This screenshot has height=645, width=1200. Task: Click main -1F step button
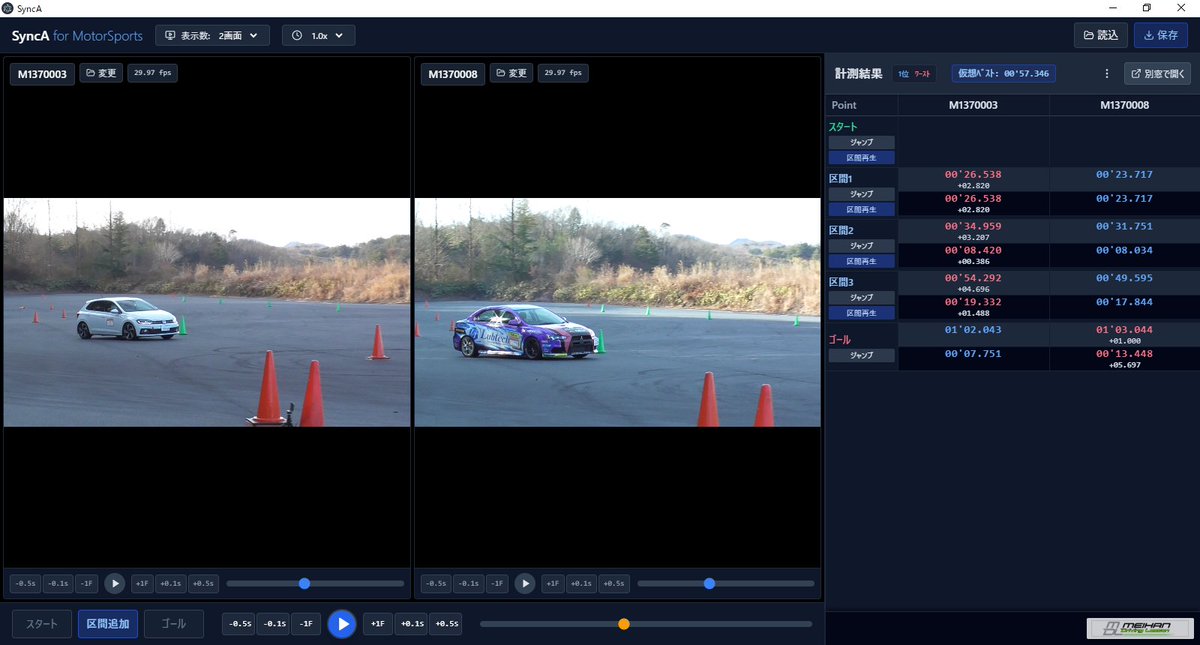click(x=306, y=624)
